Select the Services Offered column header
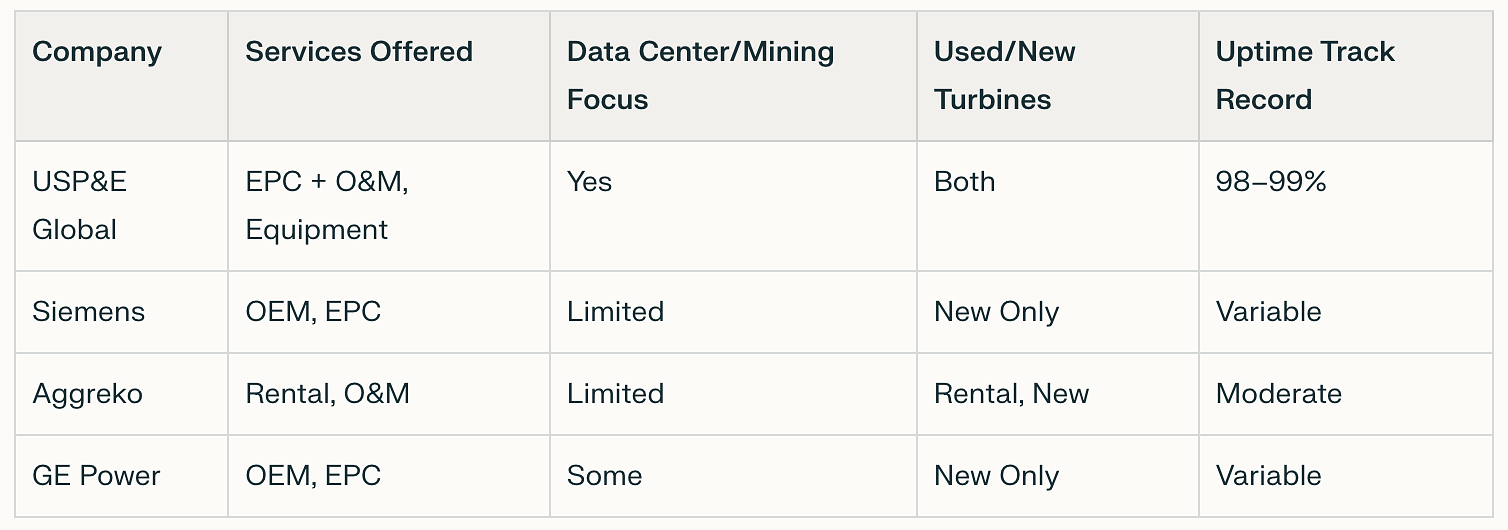 359,52
